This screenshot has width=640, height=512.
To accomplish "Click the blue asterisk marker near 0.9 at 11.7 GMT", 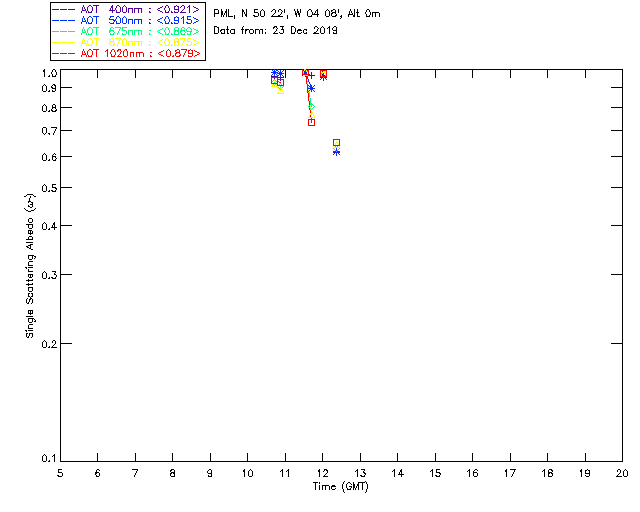I will 311,88.
